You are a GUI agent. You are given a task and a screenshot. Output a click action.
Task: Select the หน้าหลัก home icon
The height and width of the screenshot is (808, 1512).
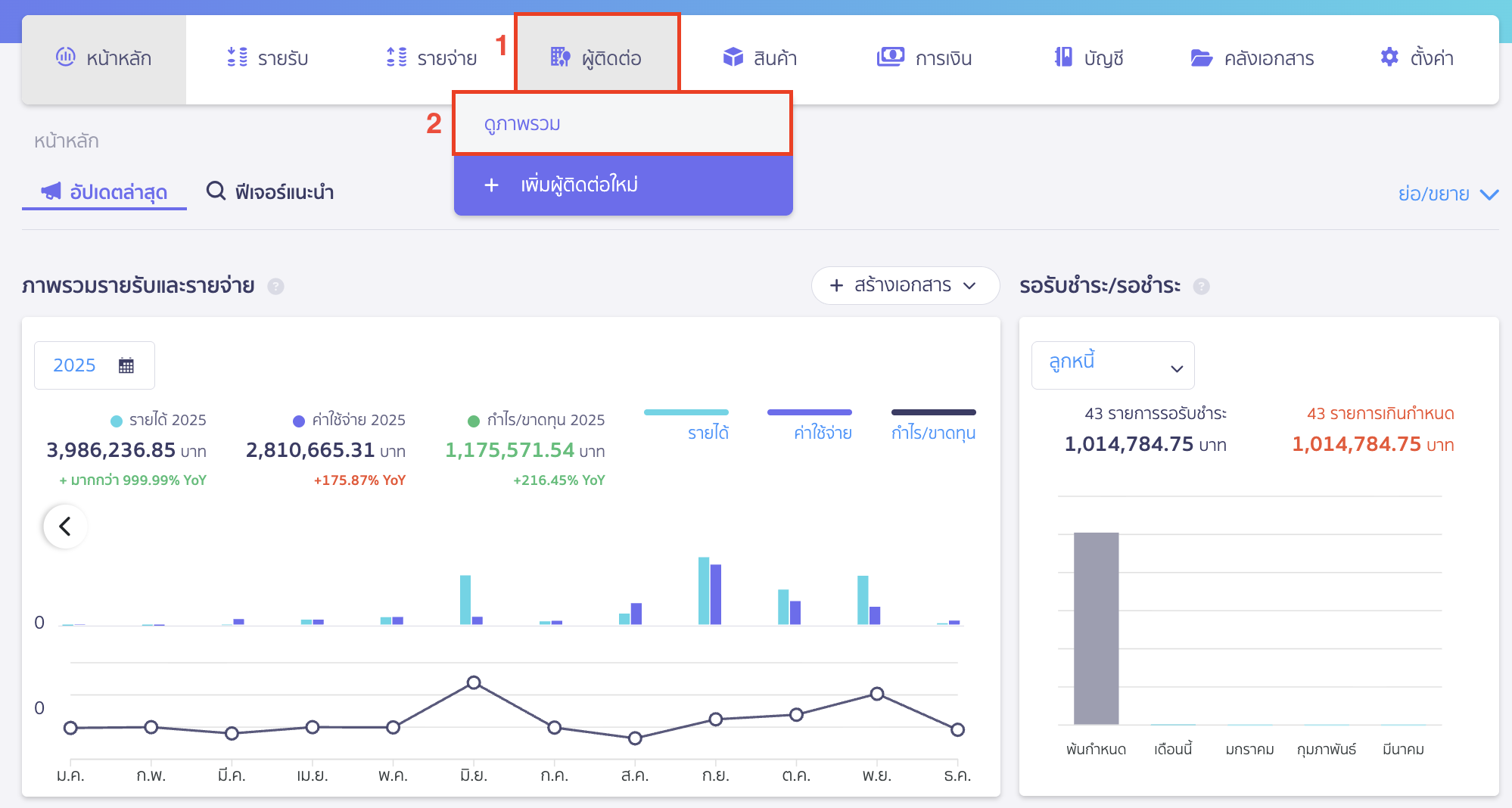pyautogui.click(x=67, y=56)
